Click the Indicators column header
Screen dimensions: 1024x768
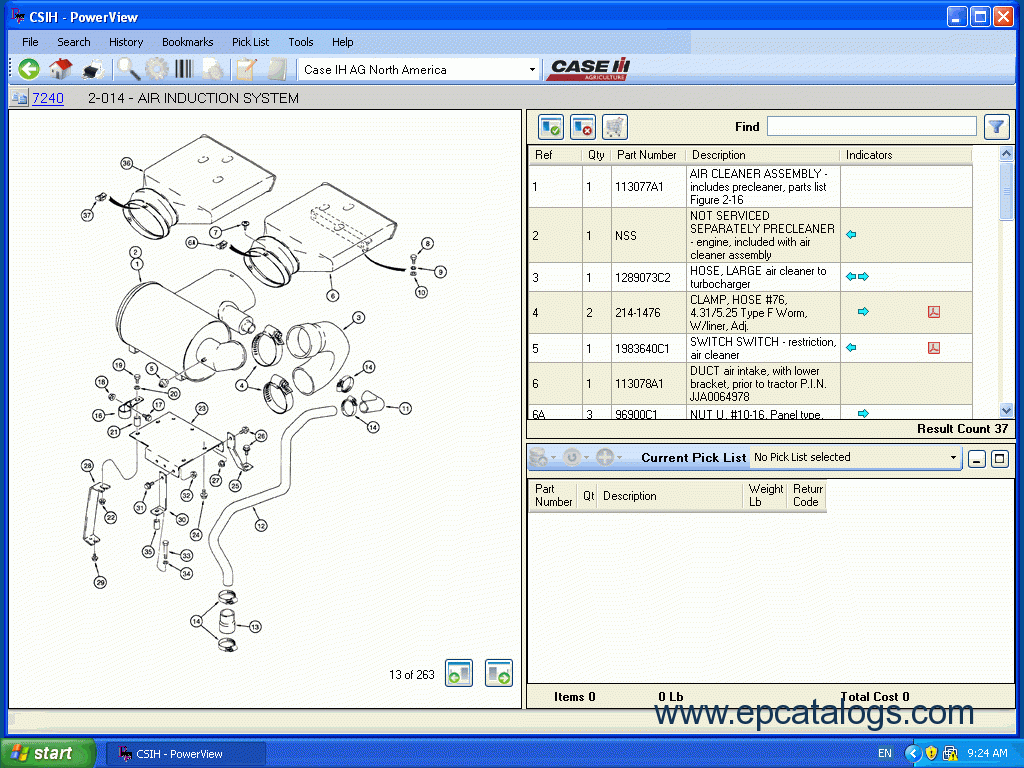tap(906, 155)
